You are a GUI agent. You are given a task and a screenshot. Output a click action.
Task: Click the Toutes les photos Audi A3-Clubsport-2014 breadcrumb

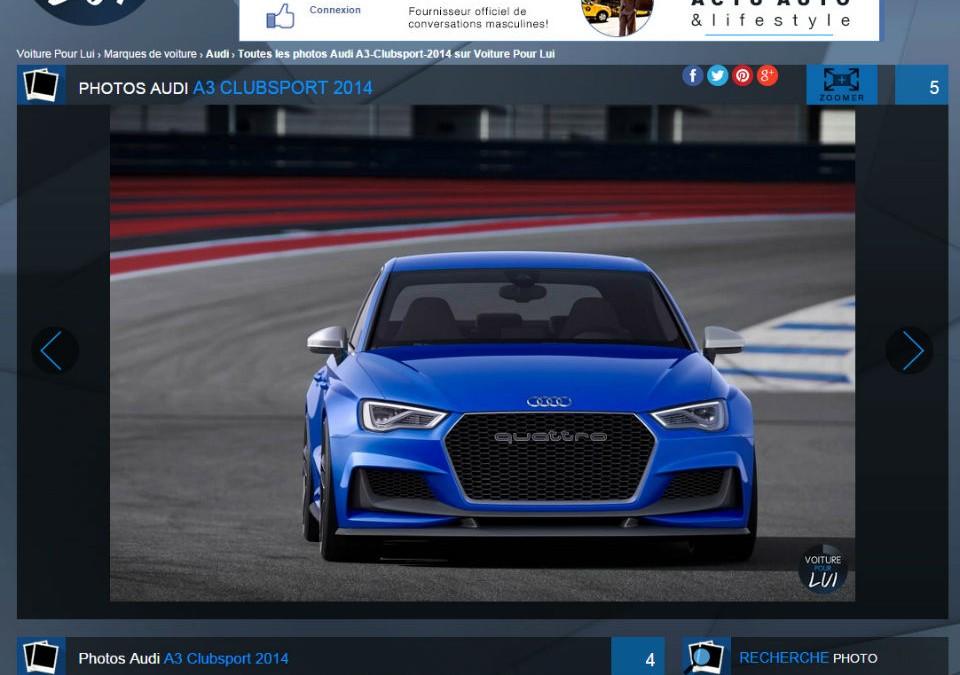396,54
